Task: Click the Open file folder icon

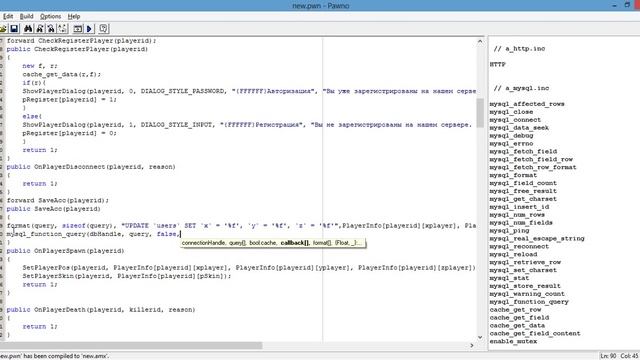Action: 3,29
